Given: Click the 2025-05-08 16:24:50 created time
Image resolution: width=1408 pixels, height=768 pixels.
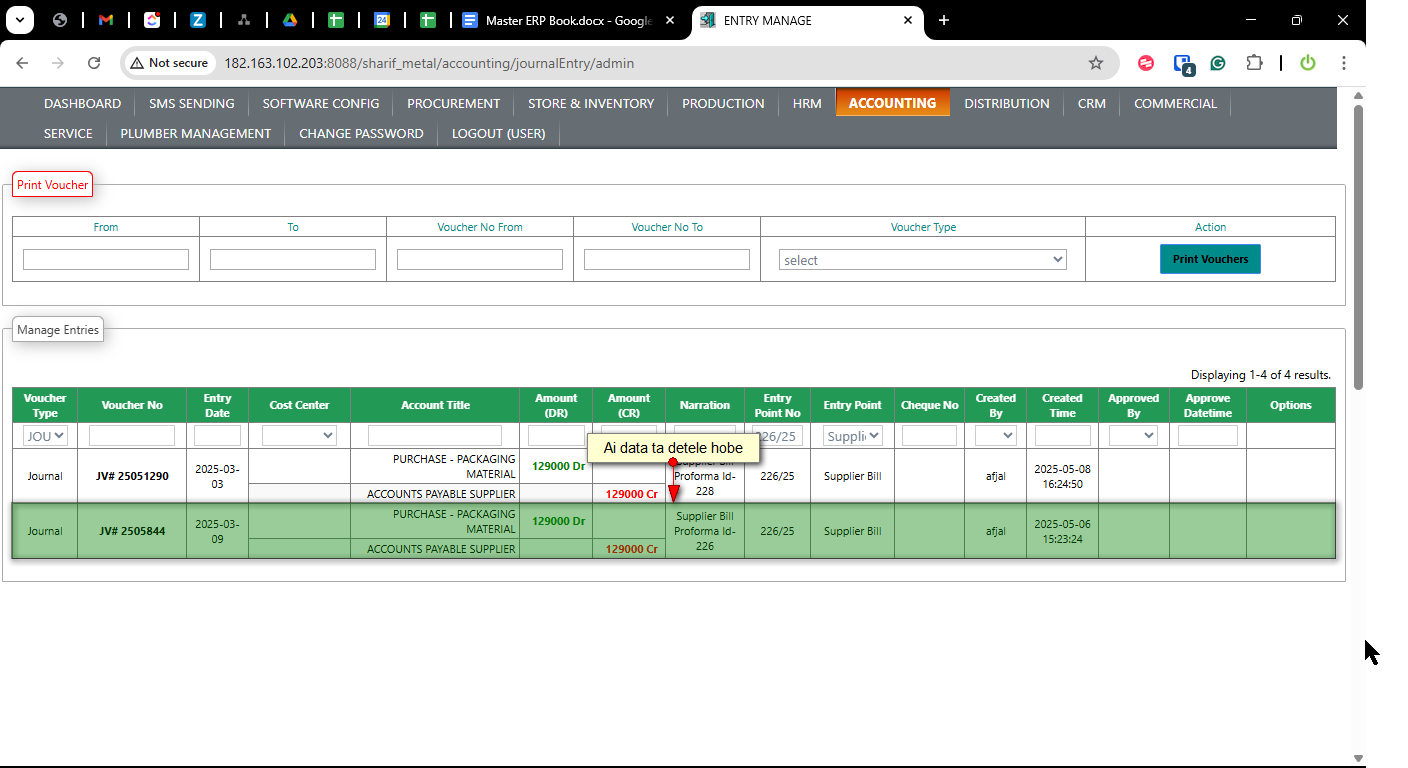Looking at the screenshot, I should [x=1062, y=476].
